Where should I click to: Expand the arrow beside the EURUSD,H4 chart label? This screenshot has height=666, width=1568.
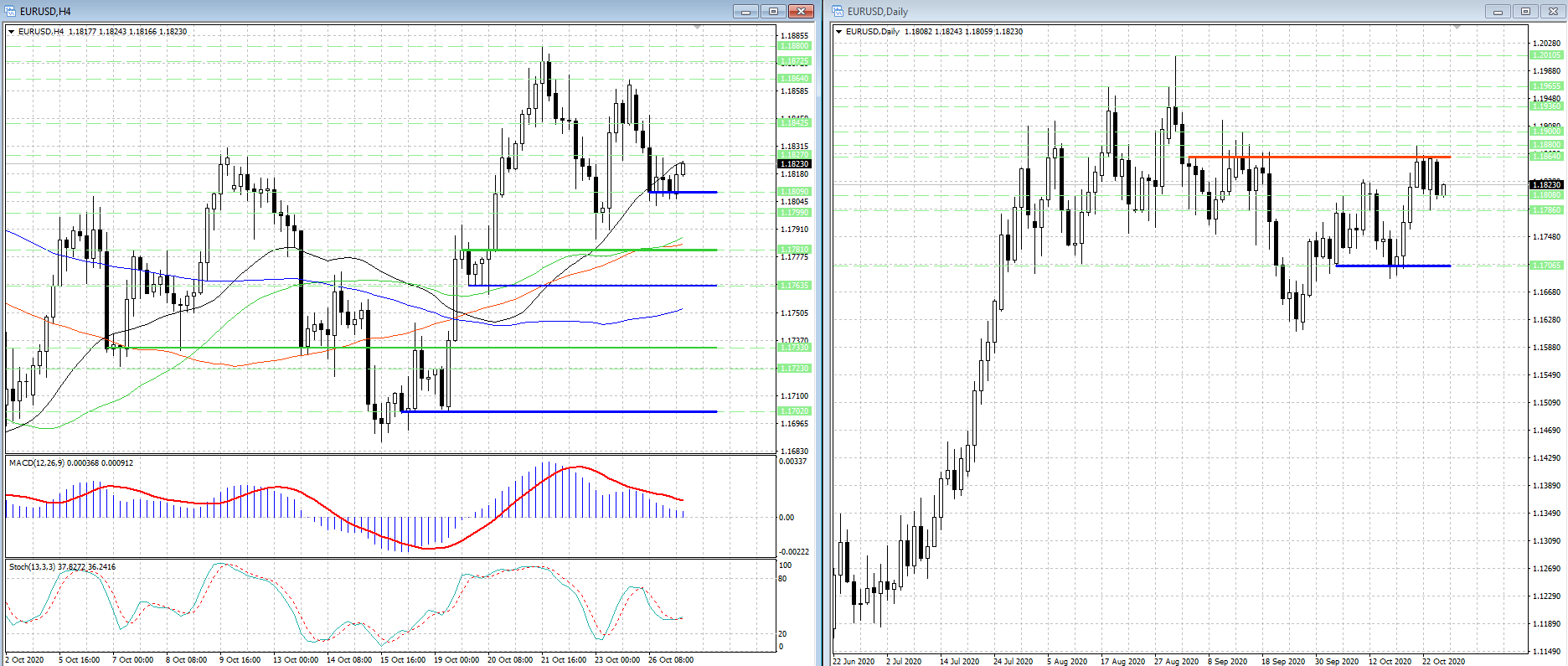pyautogui.click(x=12, y=32)
